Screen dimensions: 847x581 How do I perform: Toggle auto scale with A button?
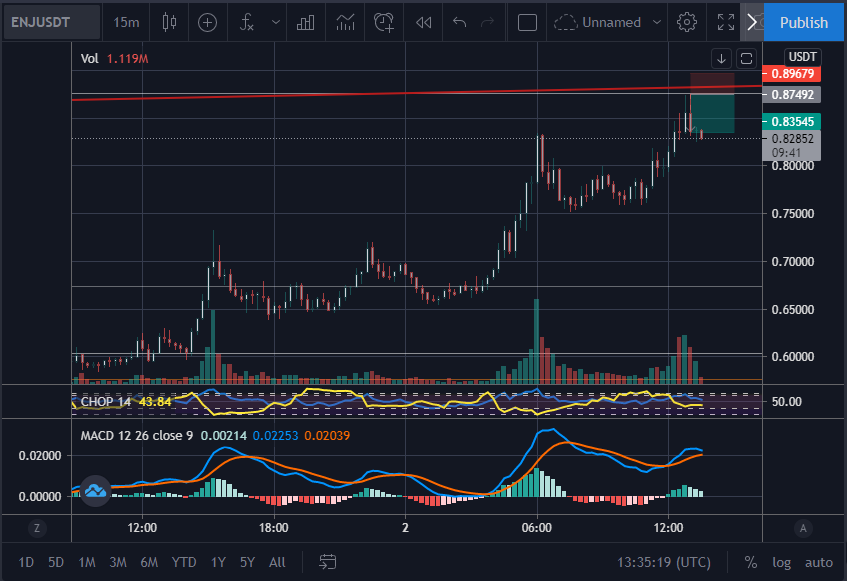click(x=803, y=528)
